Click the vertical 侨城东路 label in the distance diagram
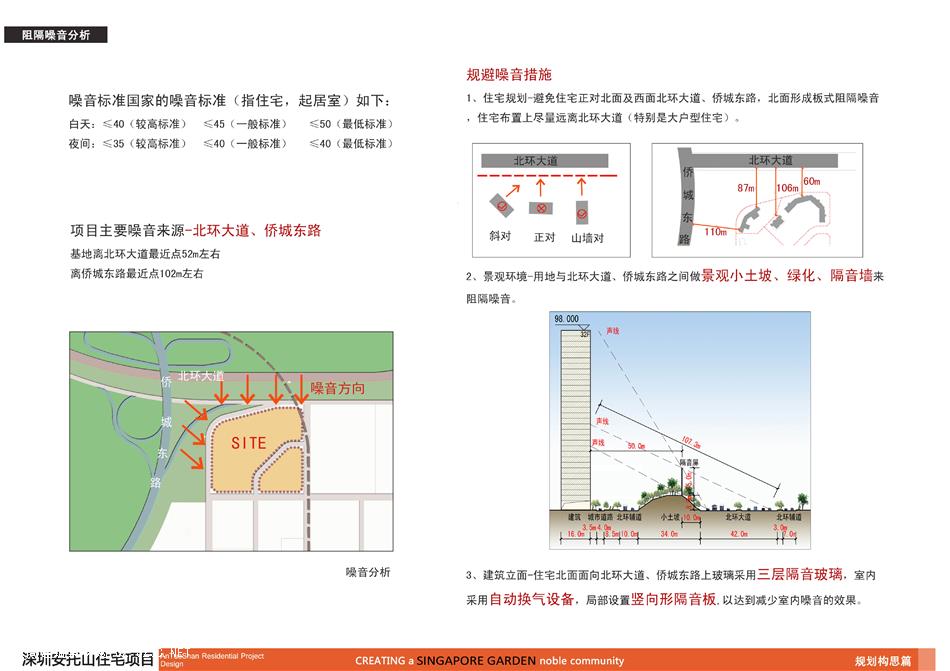 687,206
